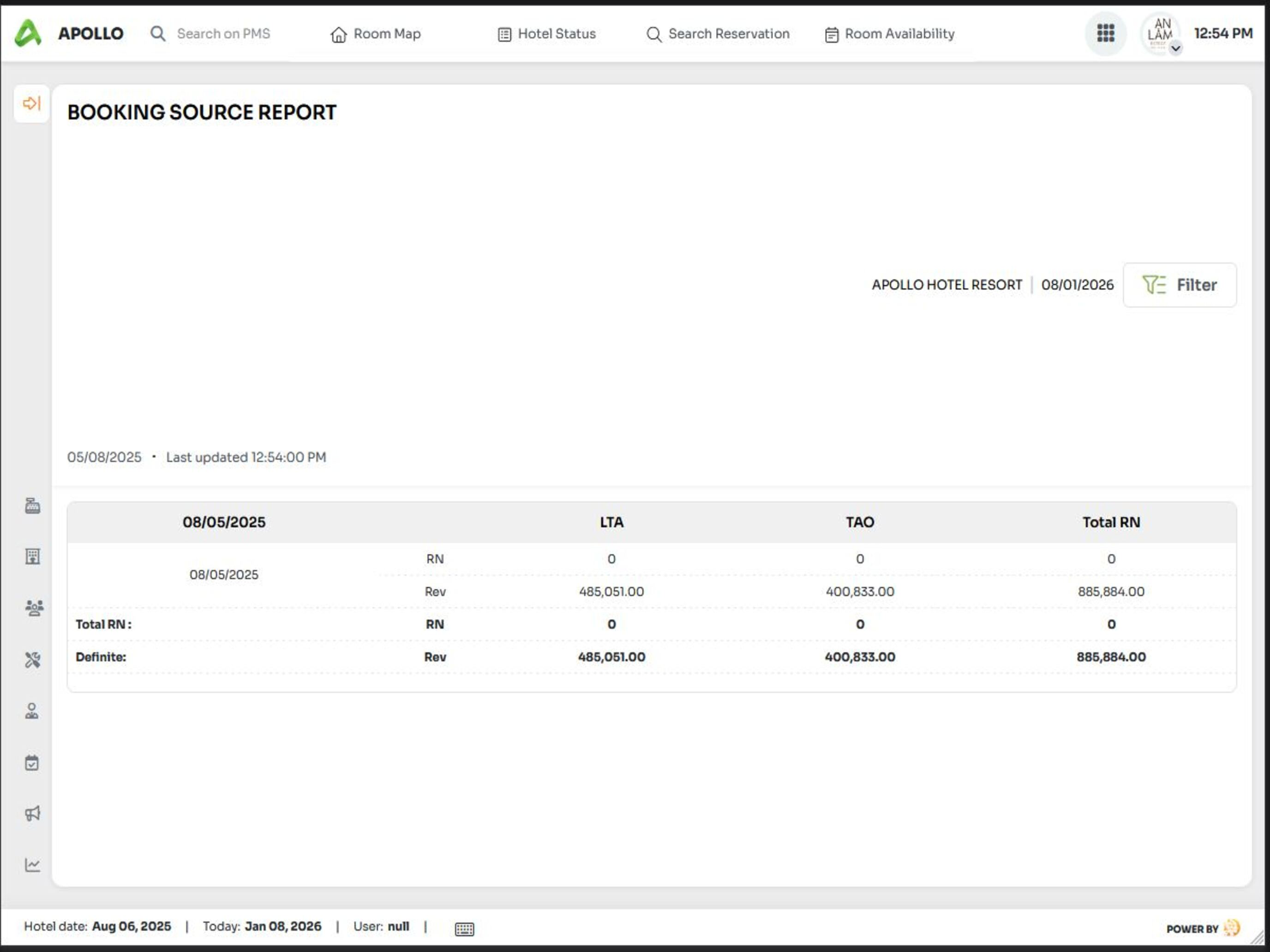Click total revenue 885,884.00 in date row

(1111, 592)
